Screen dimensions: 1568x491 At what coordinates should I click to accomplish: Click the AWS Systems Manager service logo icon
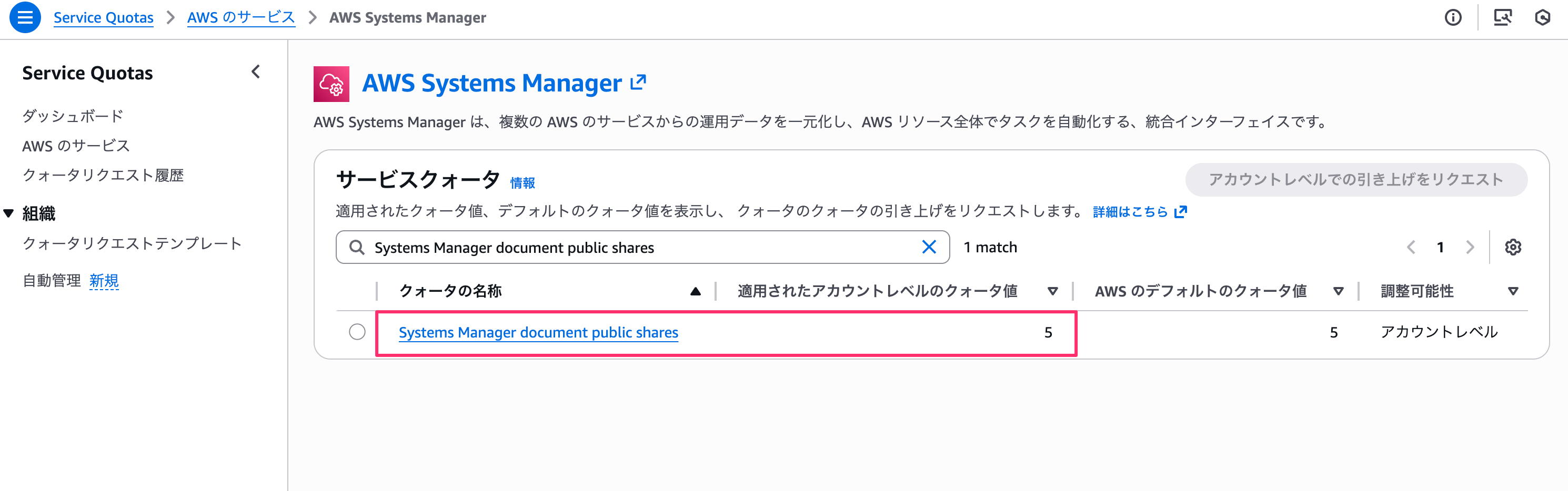(331, 84)
